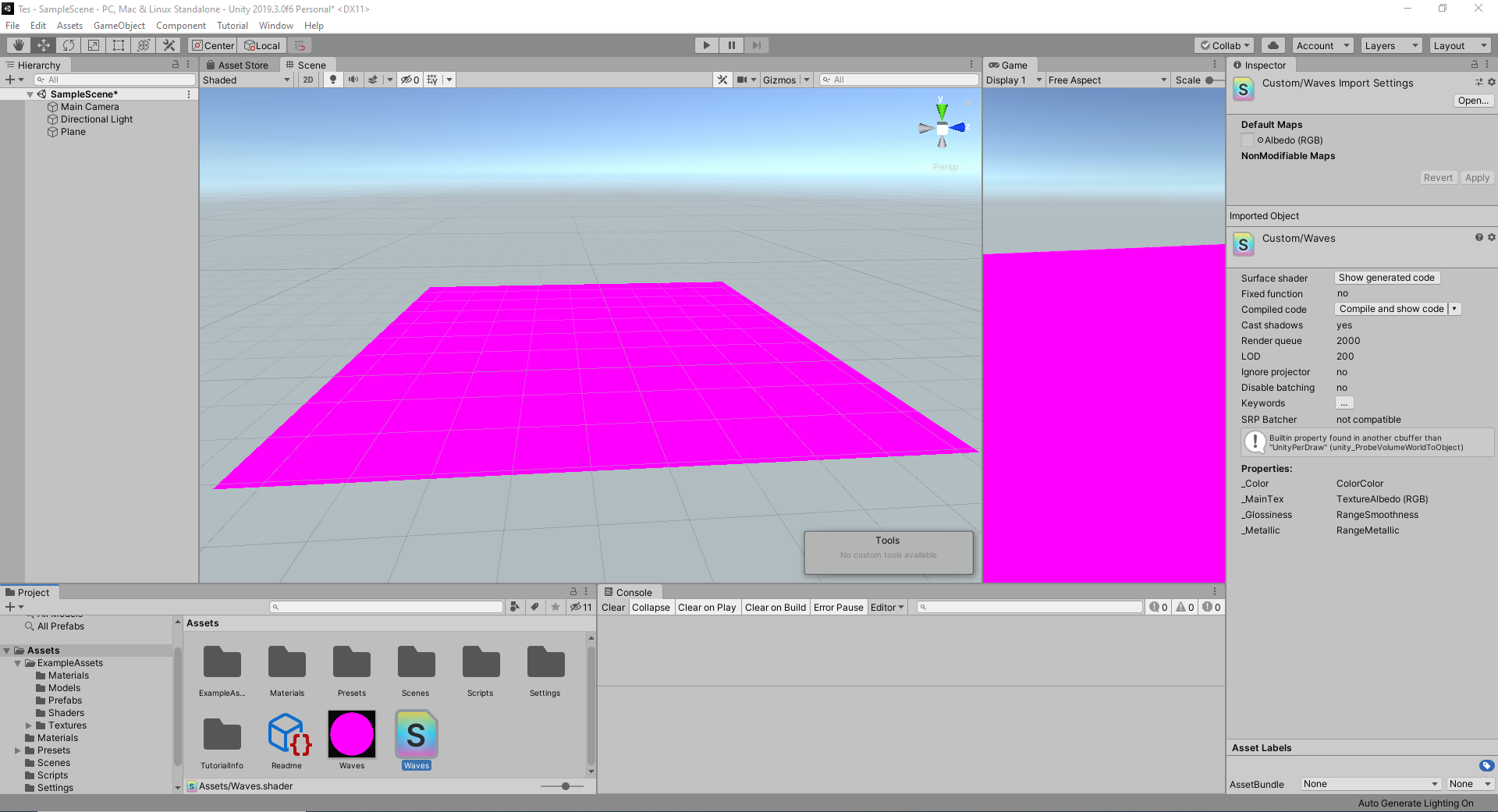Select the Rect transform tool
This screenshot has height=812, width=1498.
[x=118, y=45]
